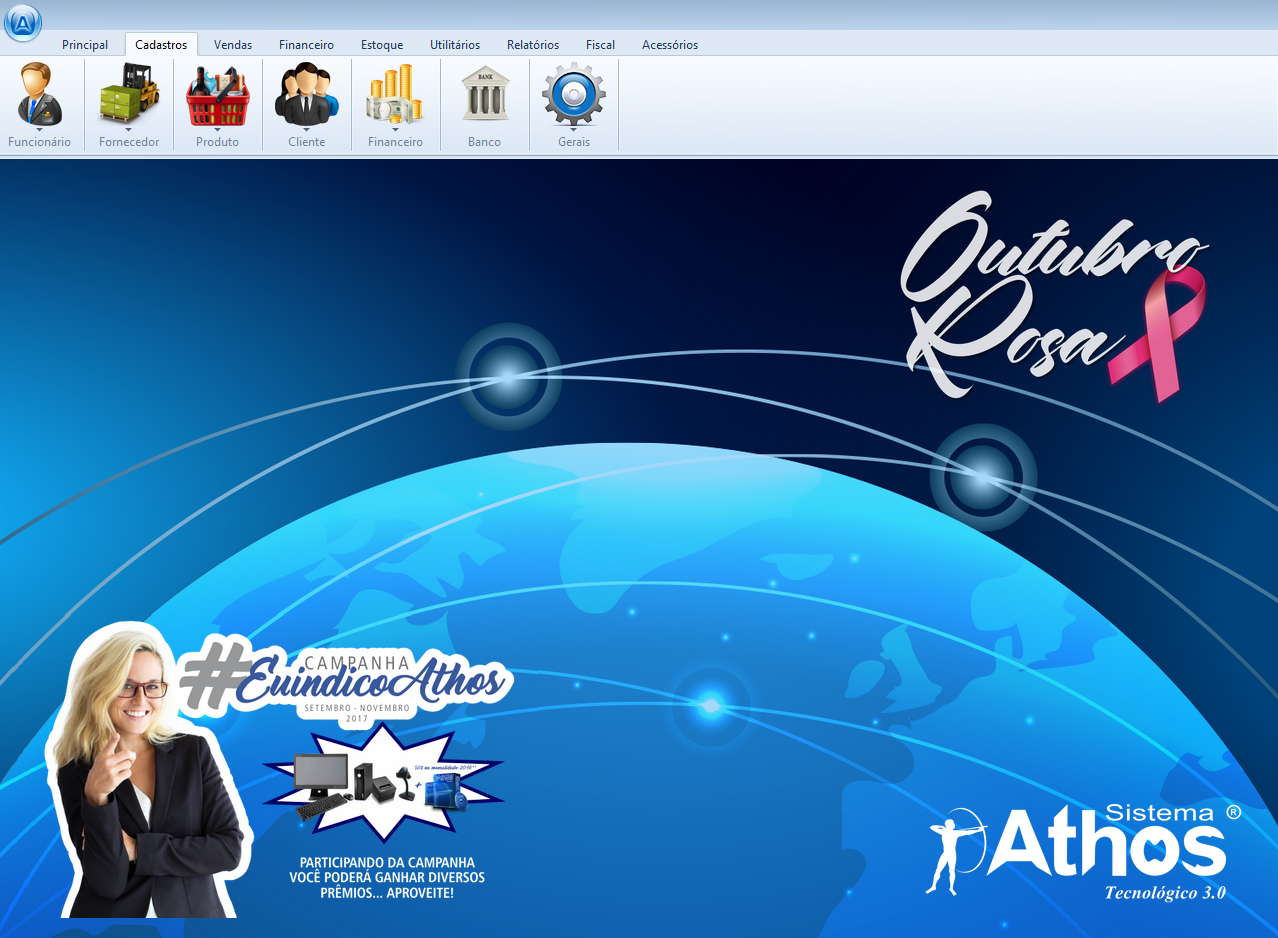Click the Banco bank building icon
This screenshot has width=1278, height=938.
(x=485, y=94)
